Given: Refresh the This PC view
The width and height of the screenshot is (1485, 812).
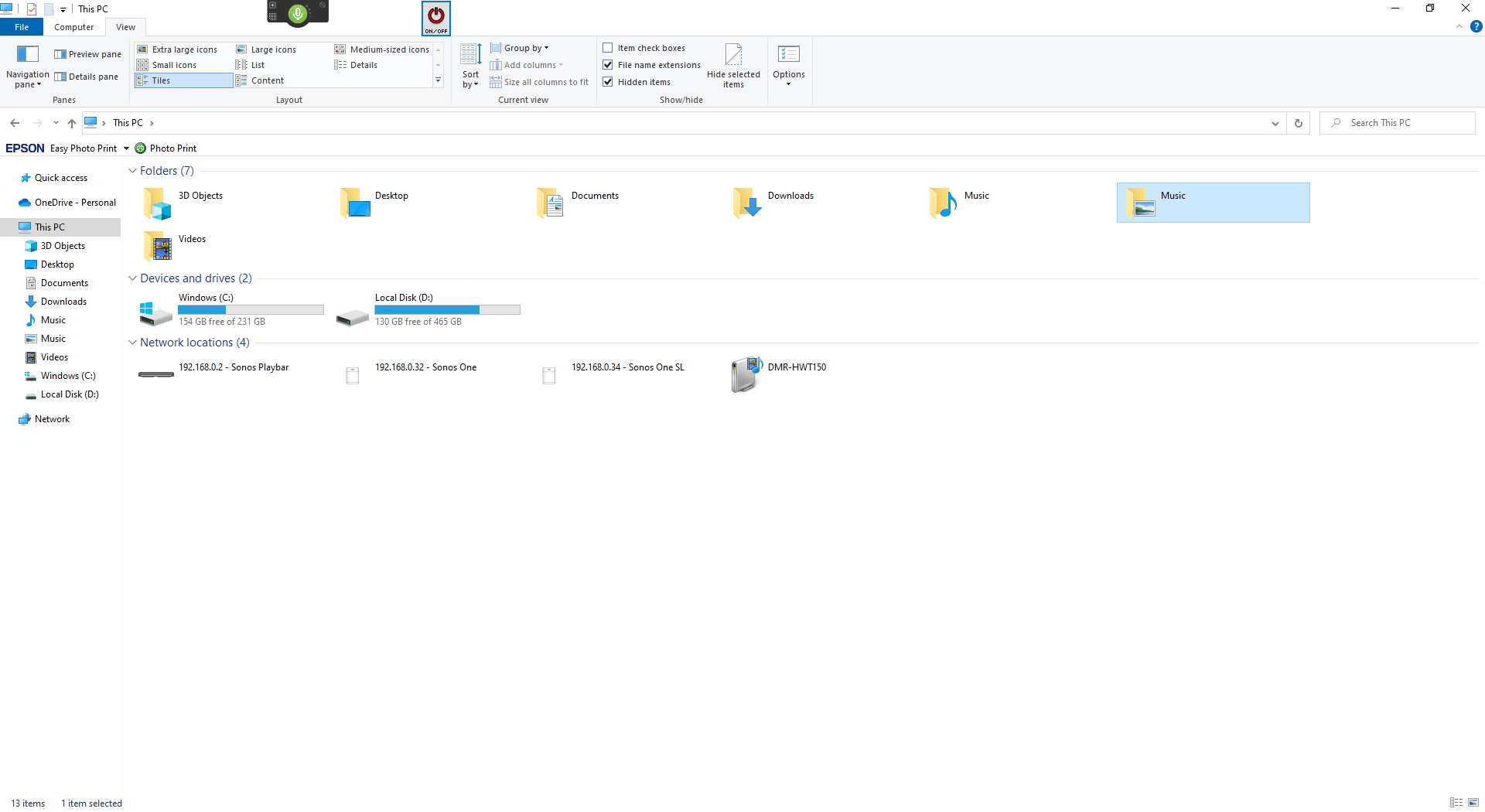Looking at the screenshot, I should pyautogui.click(x=1299, y=123).
